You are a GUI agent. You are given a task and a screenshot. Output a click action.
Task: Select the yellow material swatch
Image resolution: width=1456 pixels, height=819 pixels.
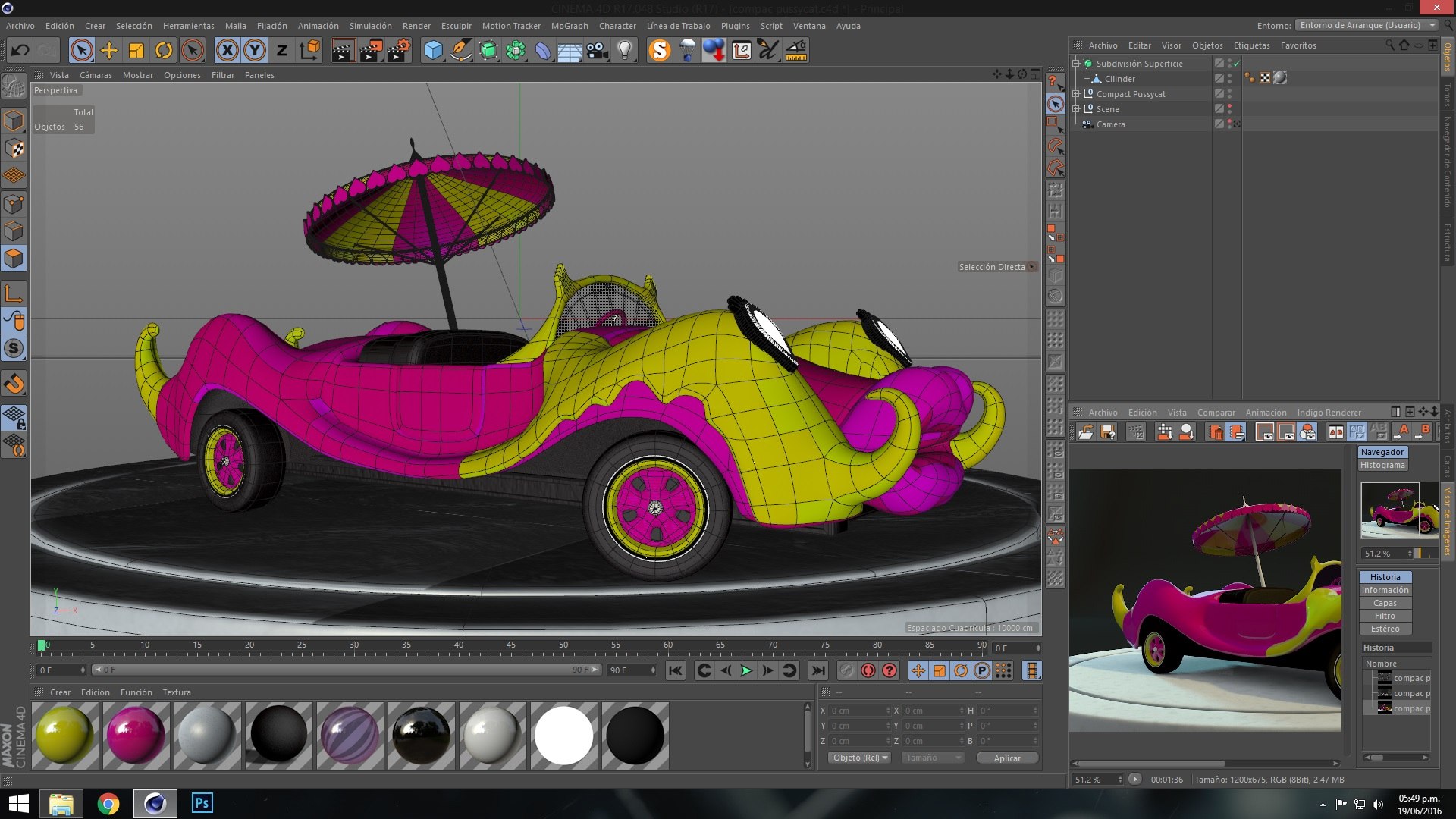coord(65,735)
